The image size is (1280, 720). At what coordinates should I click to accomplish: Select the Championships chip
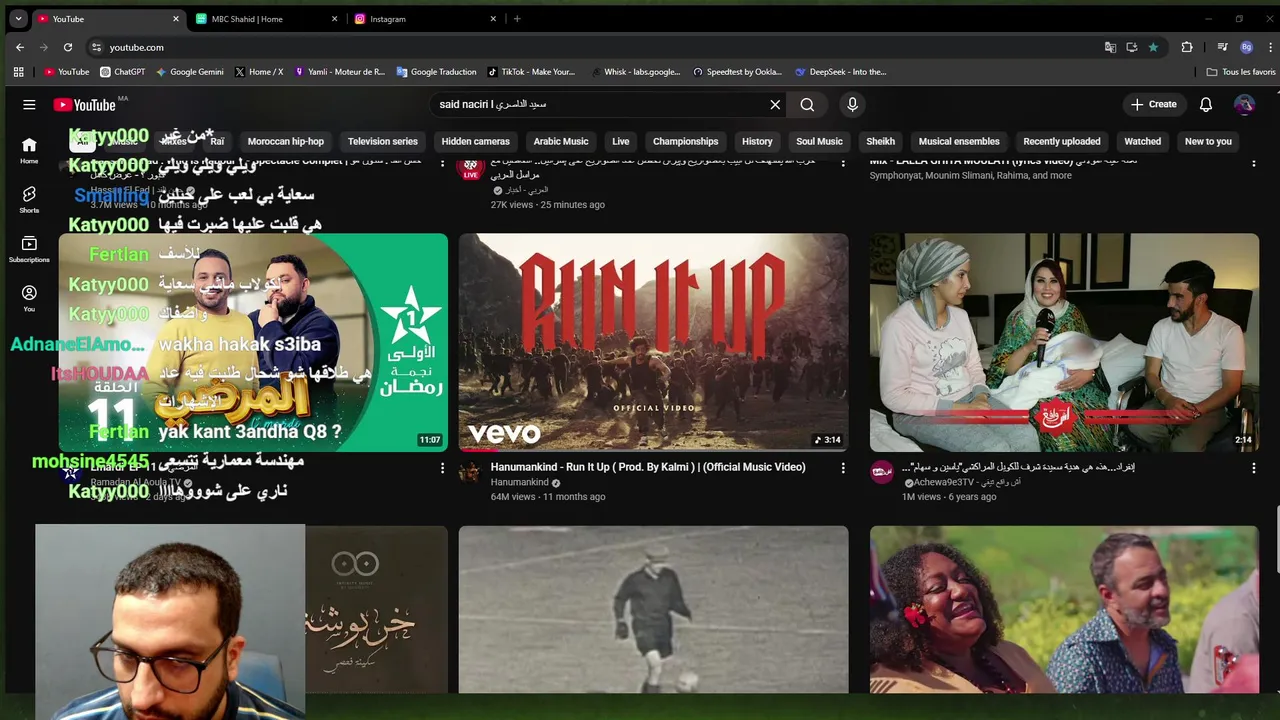pos(686,141)
